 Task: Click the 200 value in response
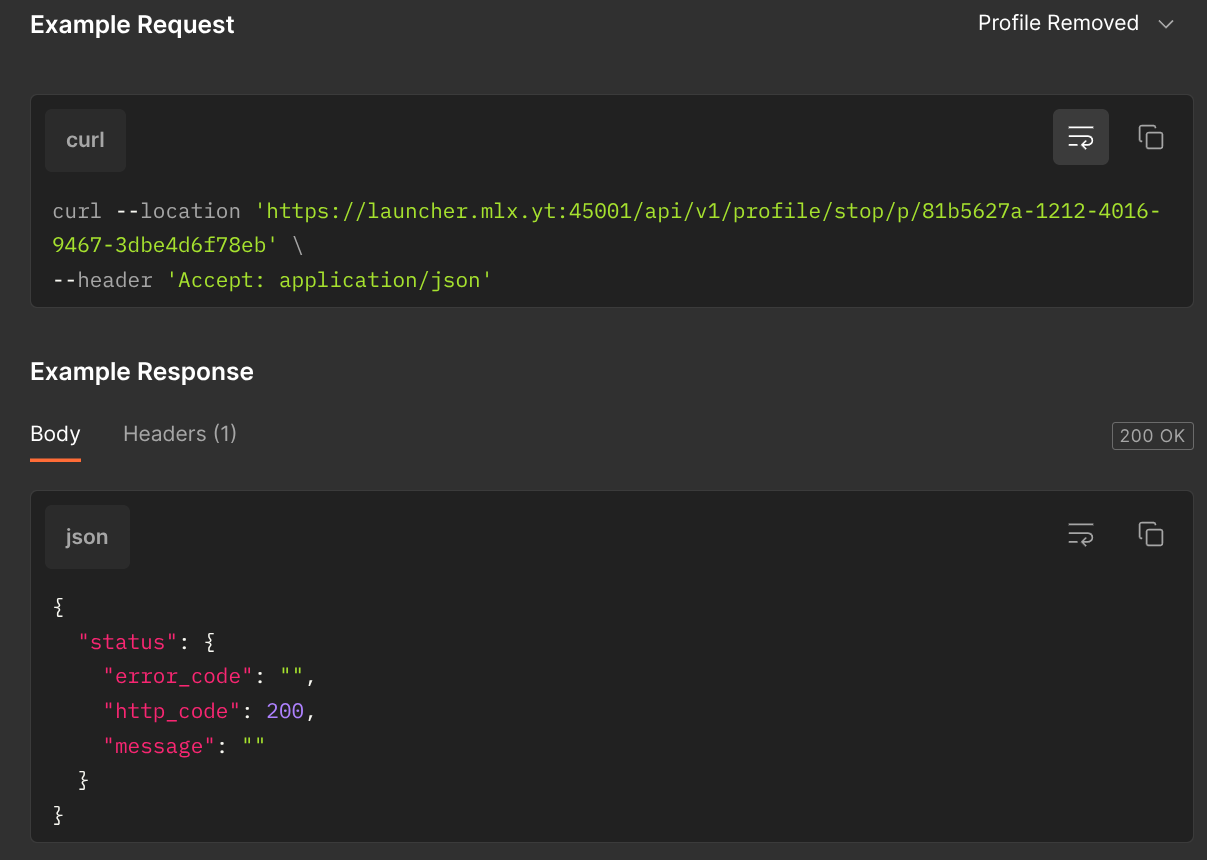click(x=285, y=711)
